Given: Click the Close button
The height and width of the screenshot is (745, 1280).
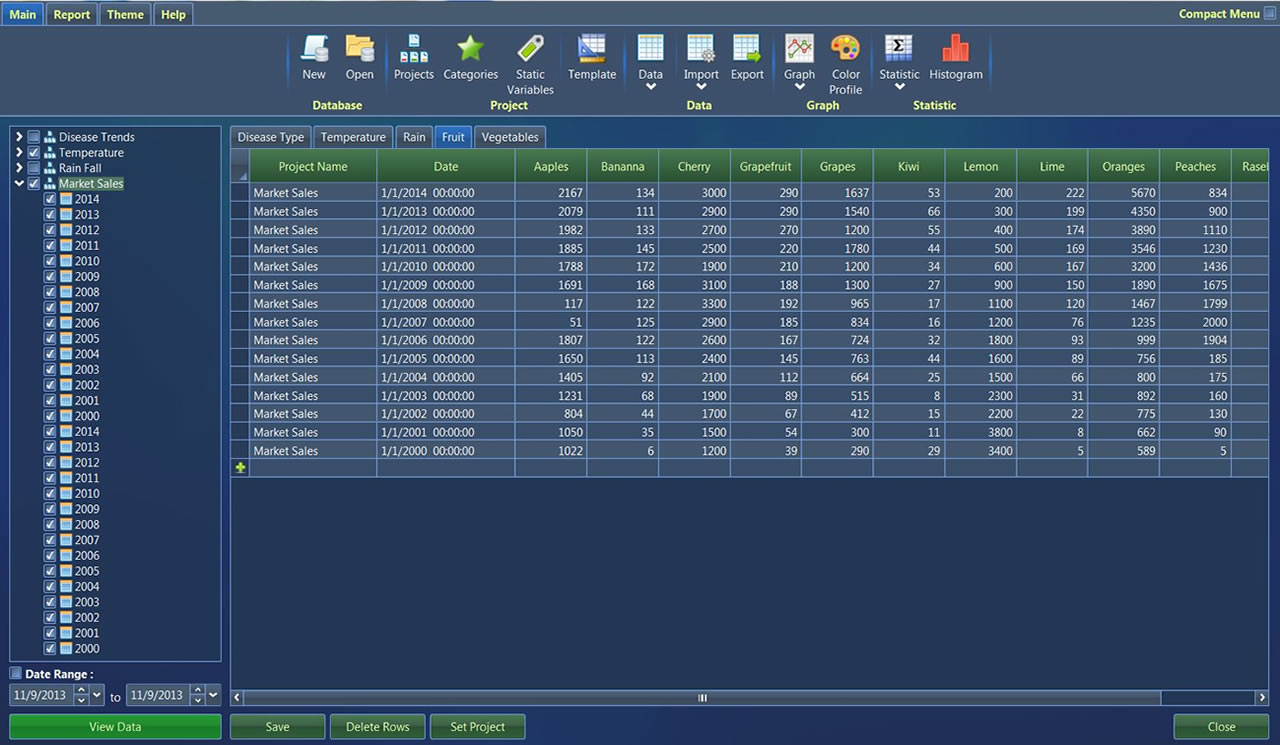Looking at the screenshot, I should tap(1221, 727).
